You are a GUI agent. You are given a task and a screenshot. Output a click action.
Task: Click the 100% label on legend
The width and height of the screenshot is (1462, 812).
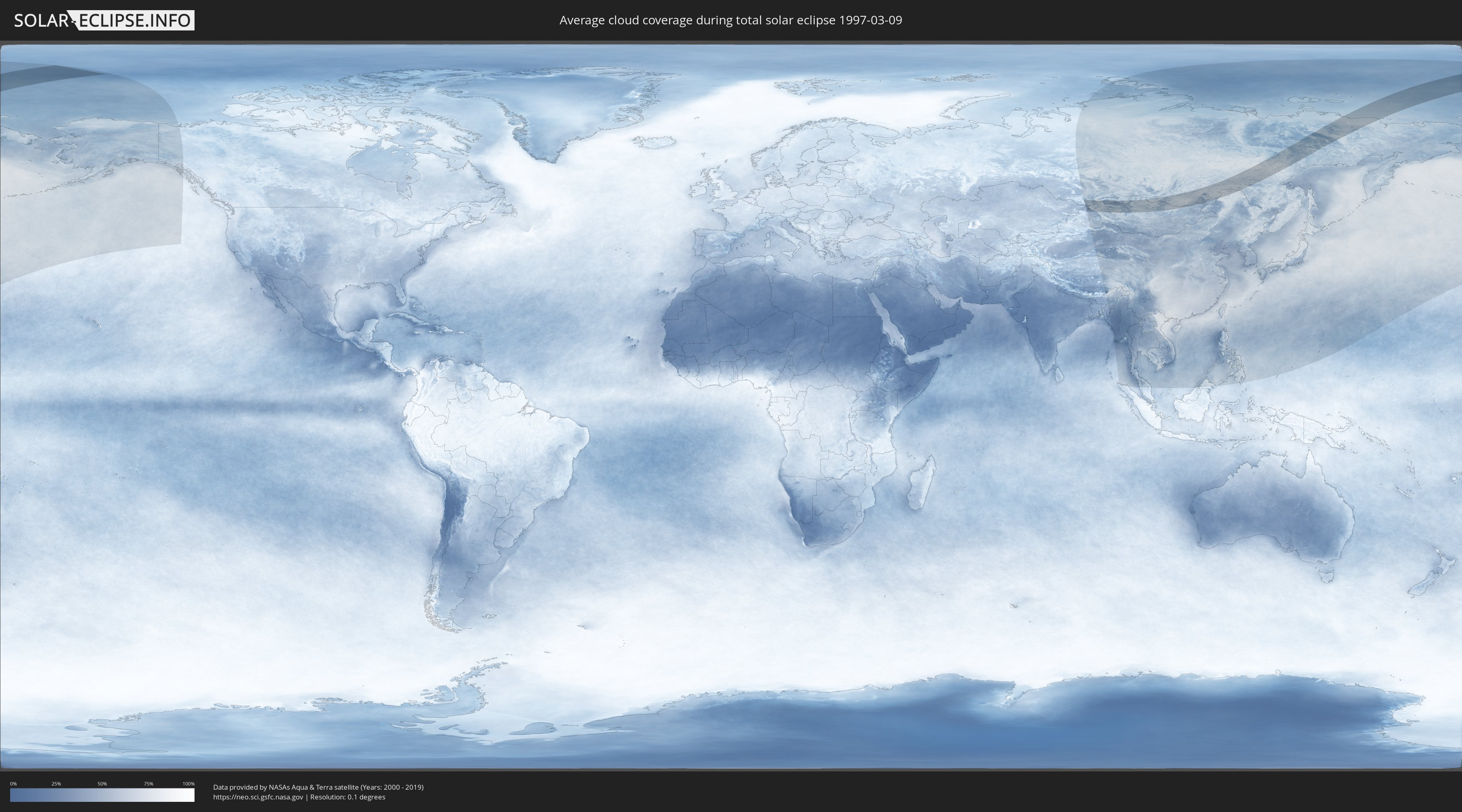tap(188, 784)
